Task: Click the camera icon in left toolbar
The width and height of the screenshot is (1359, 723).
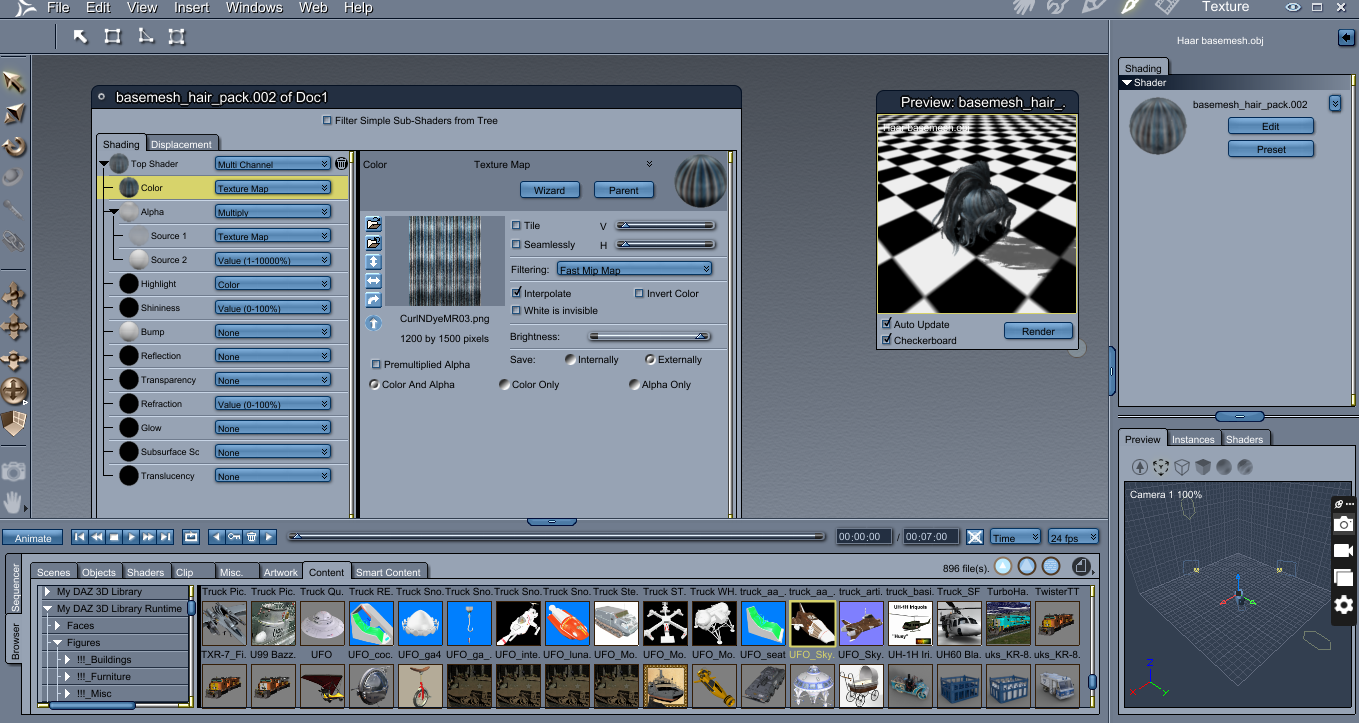Action: tap(14, 471)
